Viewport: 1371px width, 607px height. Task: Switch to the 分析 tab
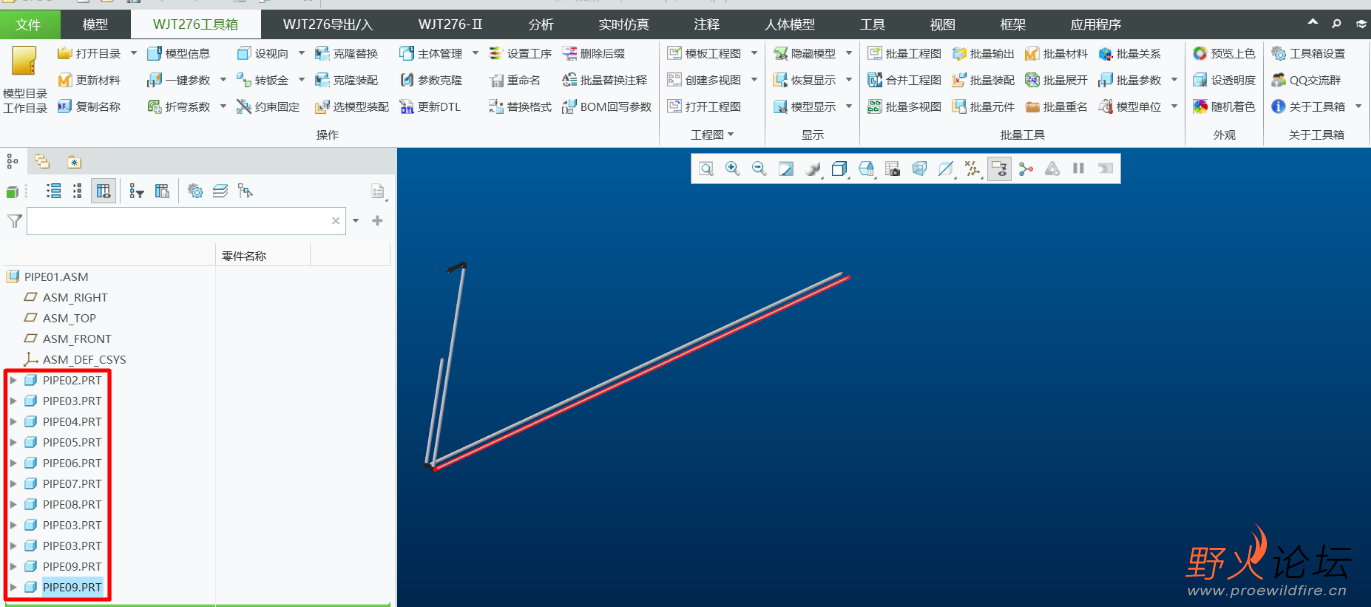[541, 24]
